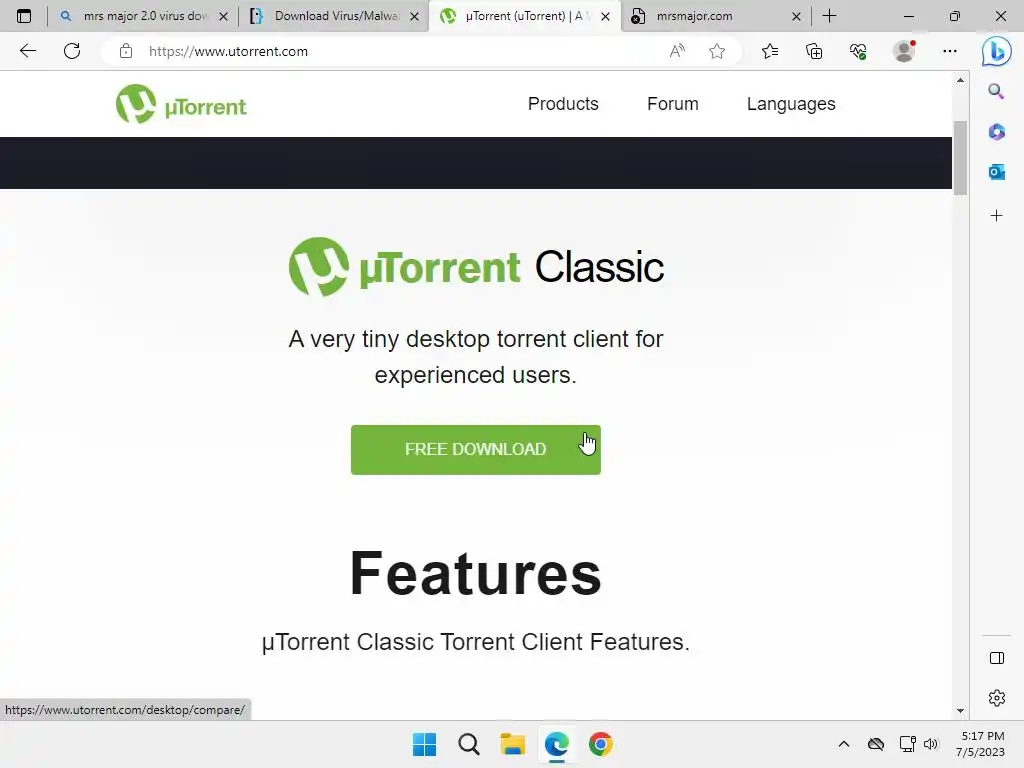
Task: Click the uTorrent header logo
Action: point(181,104)
